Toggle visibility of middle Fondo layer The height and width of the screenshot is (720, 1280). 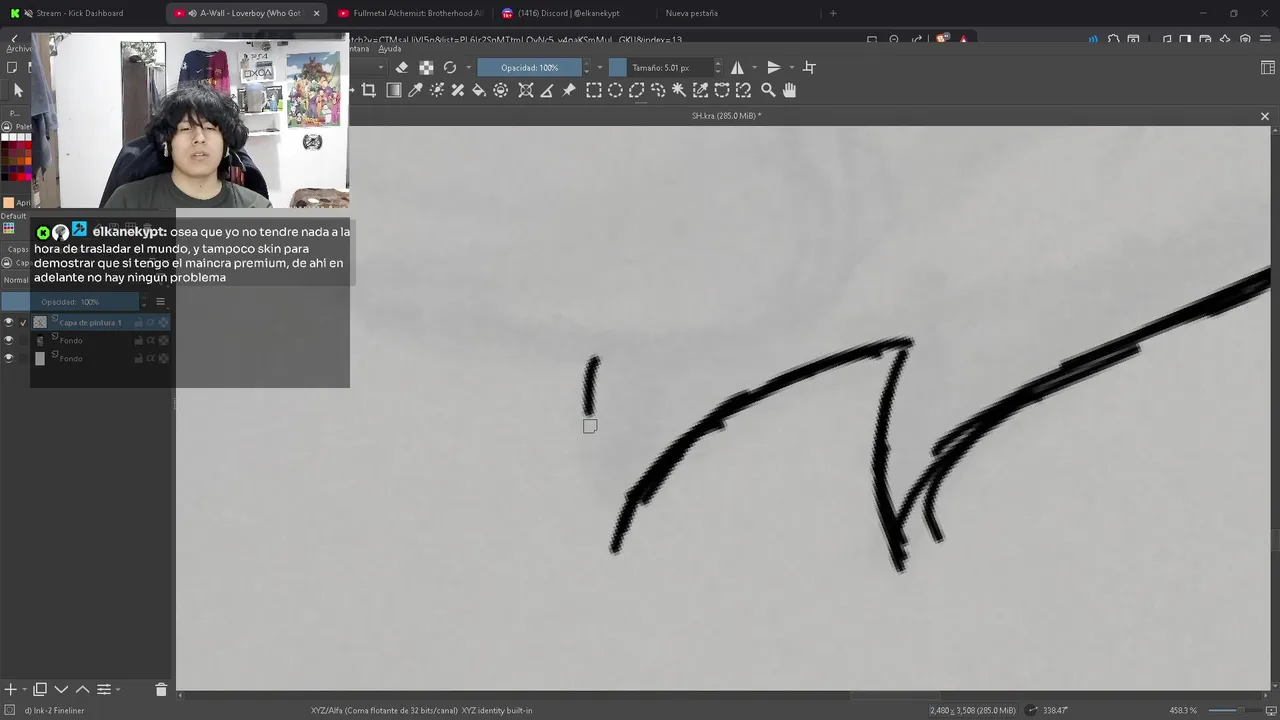[x=9, y=340]
